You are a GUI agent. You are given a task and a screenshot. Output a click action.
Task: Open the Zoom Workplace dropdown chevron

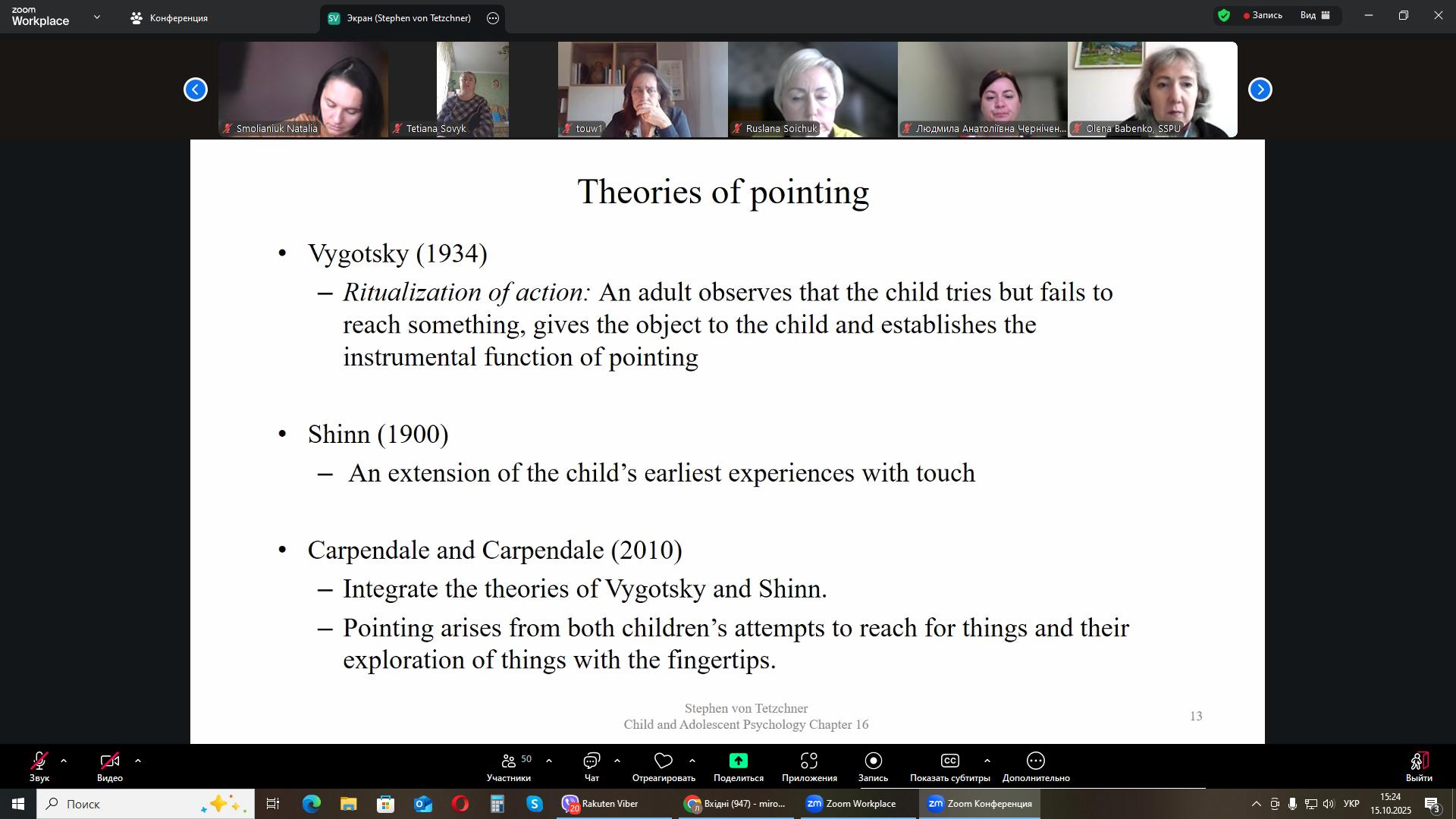click(x=96, y=17)
